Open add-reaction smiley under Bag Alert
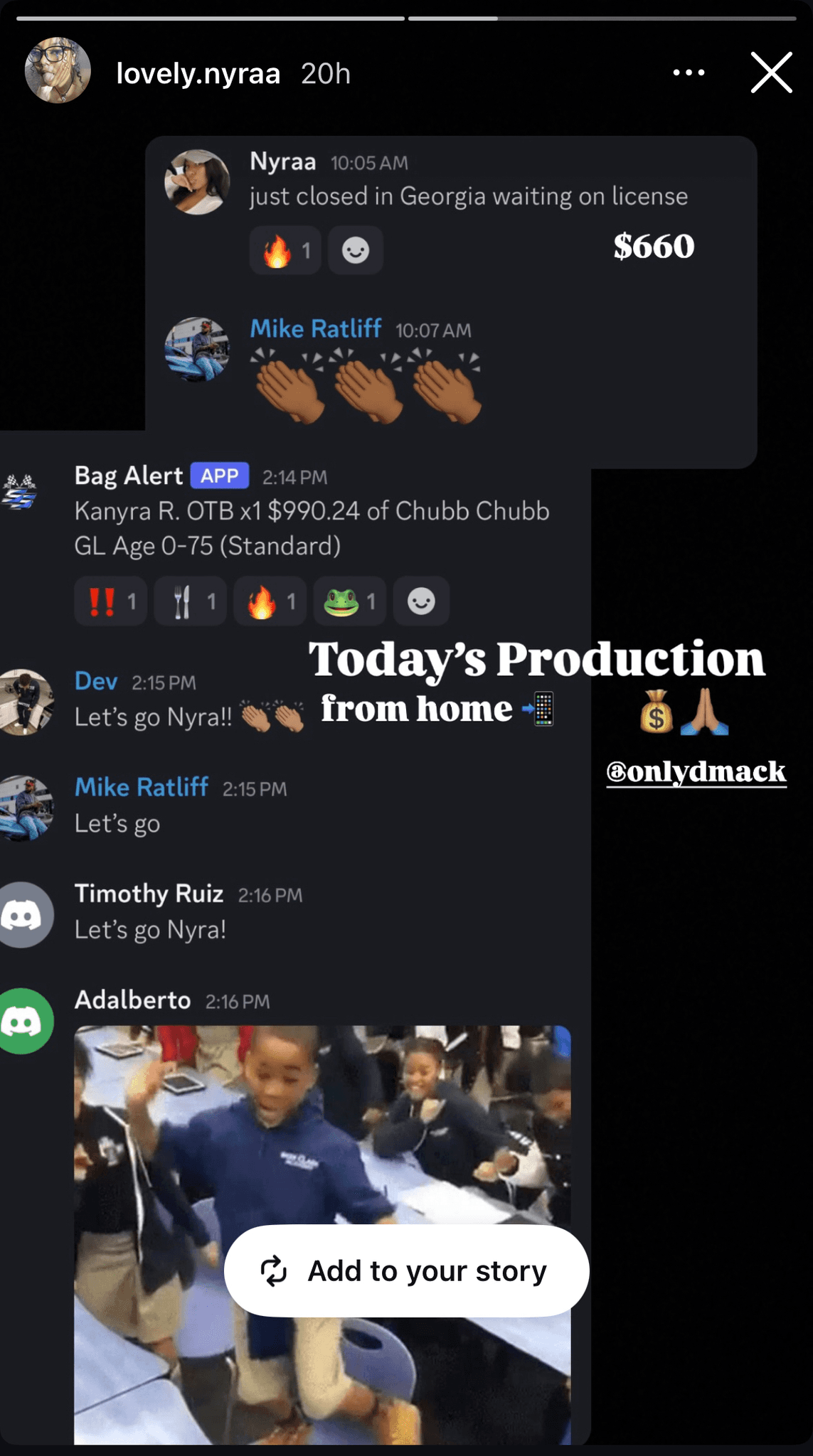813x1456 pixels. point(421,601)
